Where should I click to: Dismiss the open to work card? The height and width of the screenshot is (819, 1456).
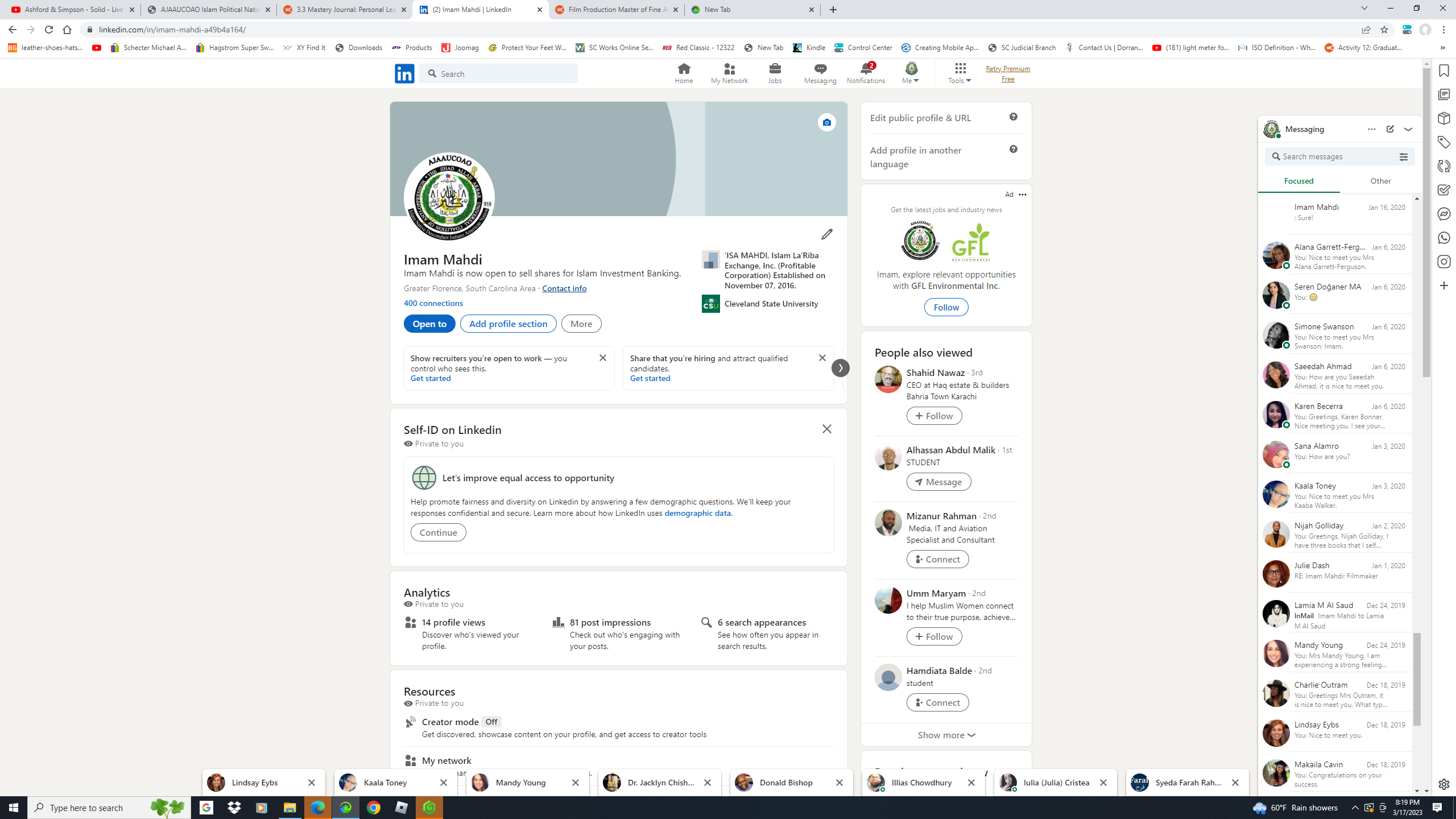pos(602,358)
